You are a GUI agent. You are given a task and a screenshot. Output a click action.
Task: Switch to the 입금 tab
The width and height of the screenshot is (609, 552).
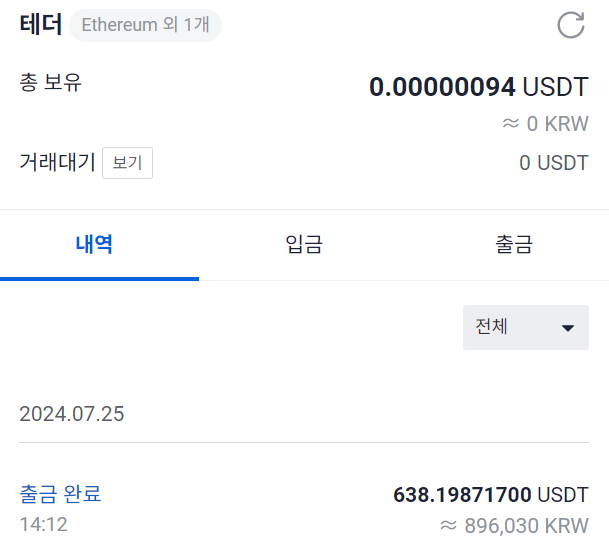pos(304,245)
